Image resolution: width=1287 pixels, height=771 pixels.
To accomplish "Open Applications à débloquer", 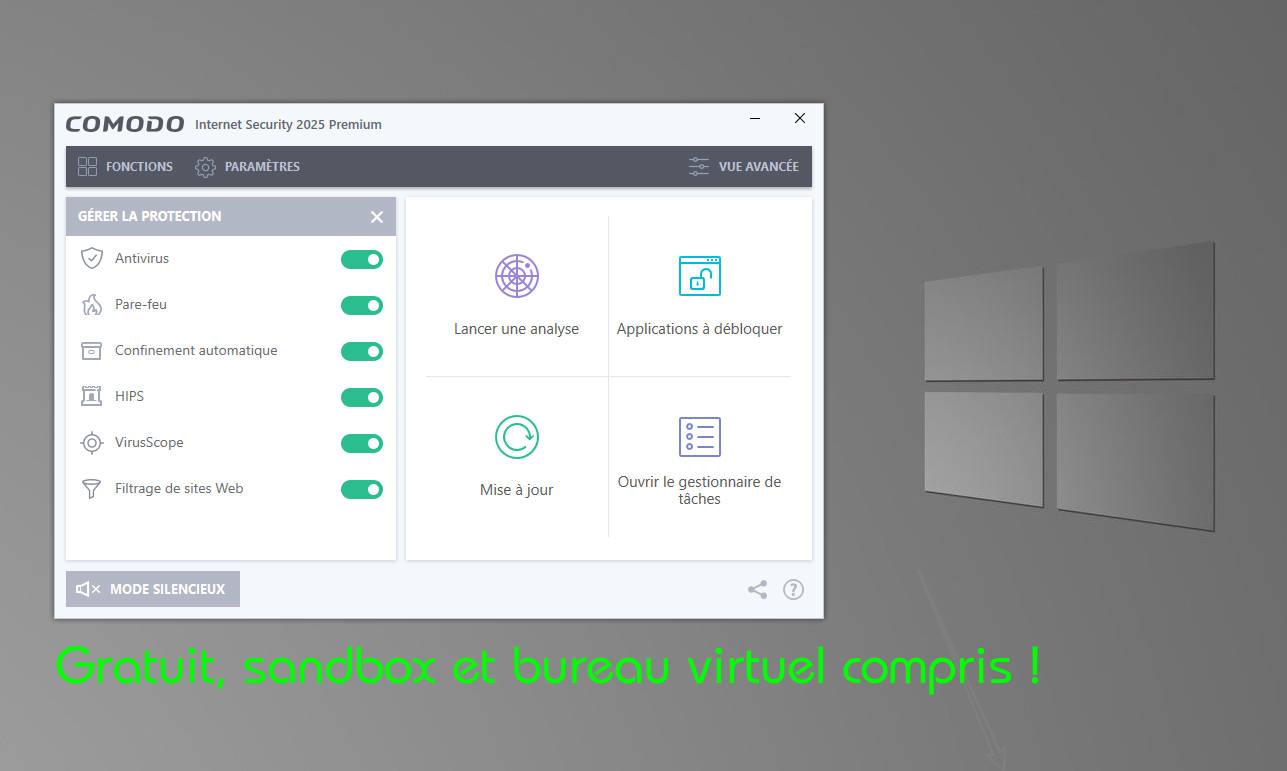I will click(x=699, y=329).
